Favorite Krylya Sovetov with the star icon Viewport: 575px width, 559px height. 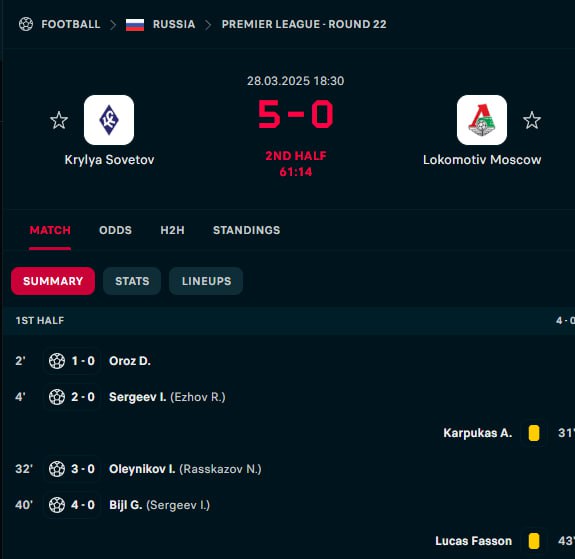click(x=59, y=120)
